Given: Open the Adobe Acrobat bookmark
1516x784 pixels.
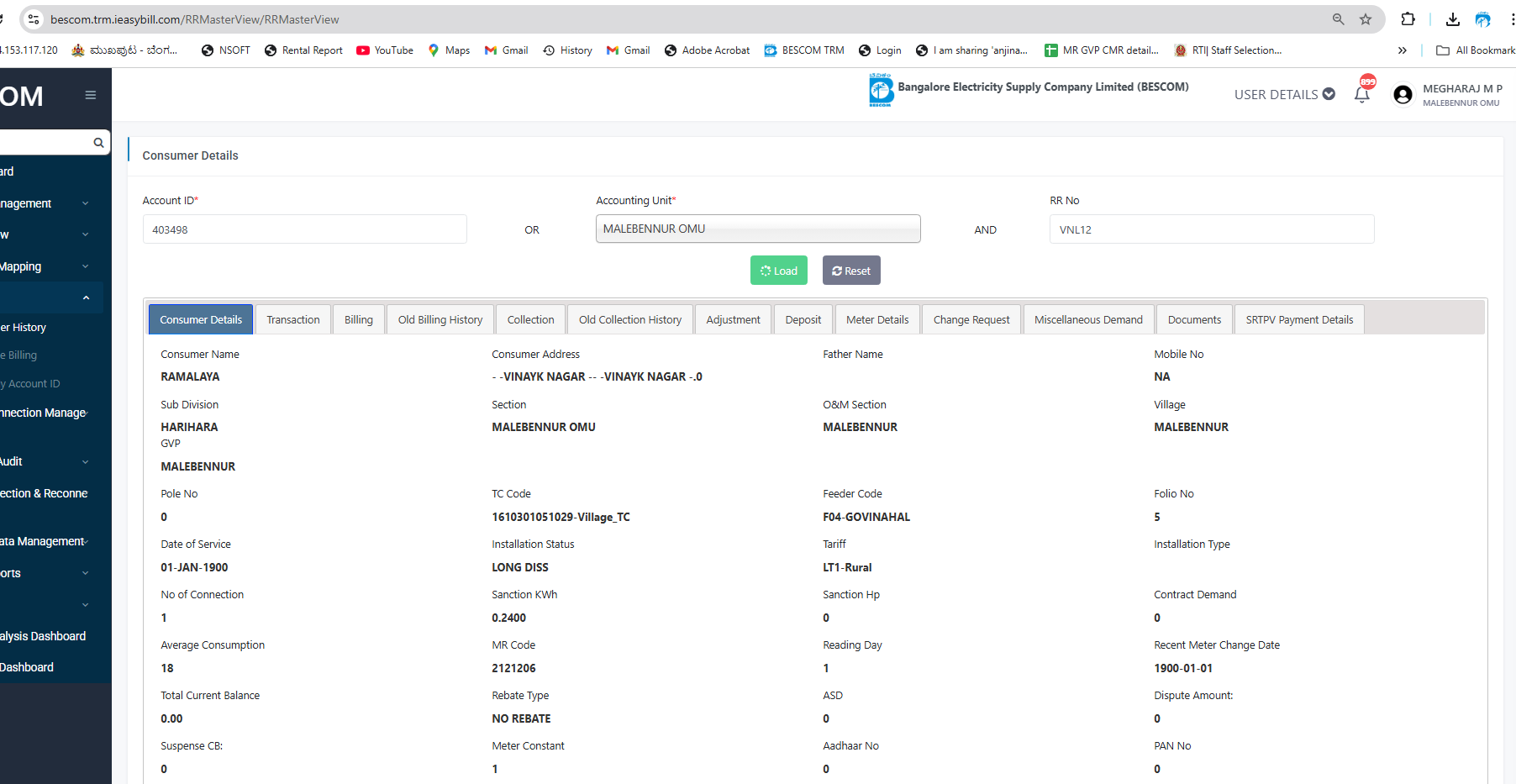Looking at the screenshot, I should coord(707,50).
